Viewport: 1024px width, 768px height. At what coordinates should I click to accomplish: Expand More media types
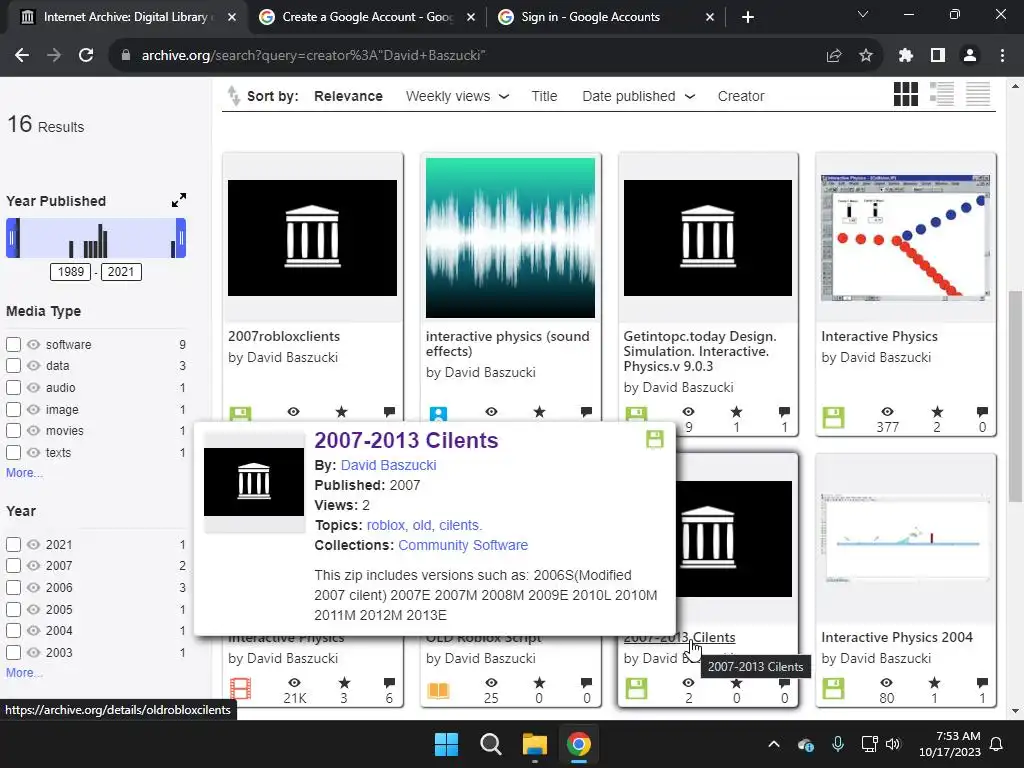point(24,473)
